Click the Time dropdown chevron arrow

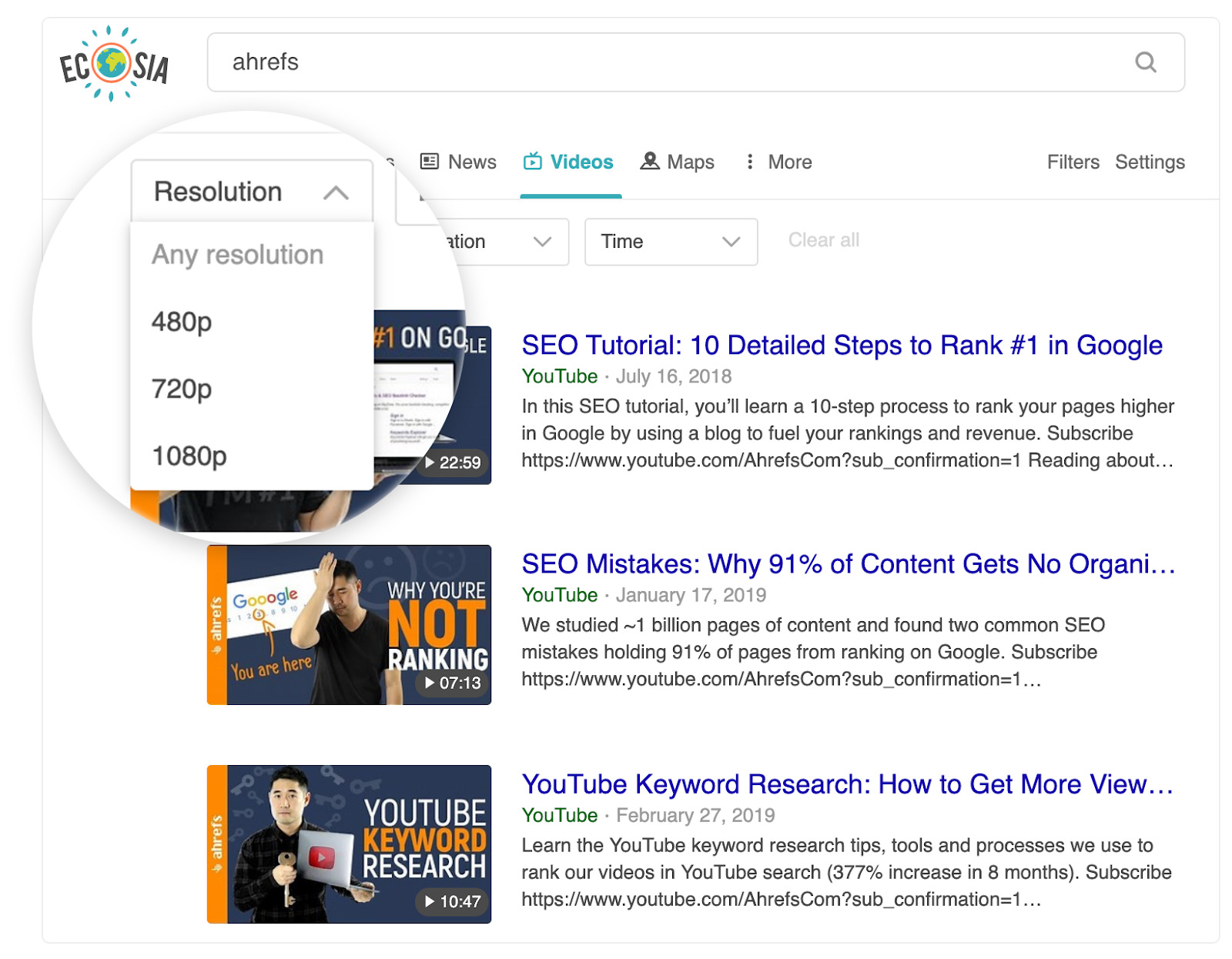click(731, 242)
